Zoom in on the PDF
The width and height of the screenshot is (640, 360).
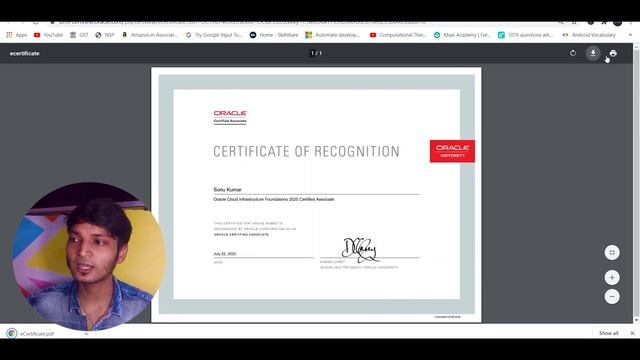(x=612, y=278)
